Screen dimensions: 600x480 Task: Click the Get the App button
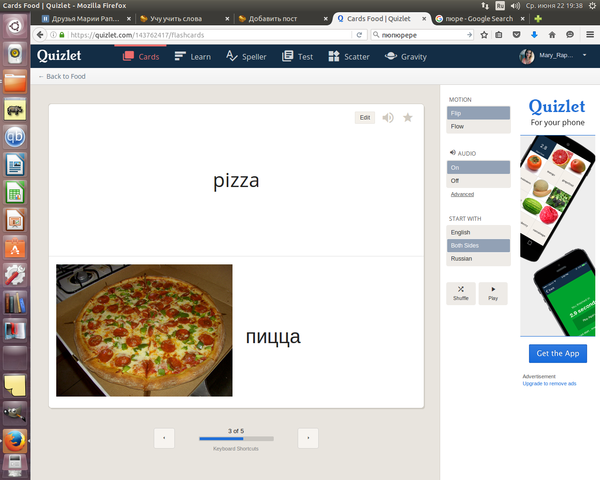pyautogui.click(x=557, y=354)
